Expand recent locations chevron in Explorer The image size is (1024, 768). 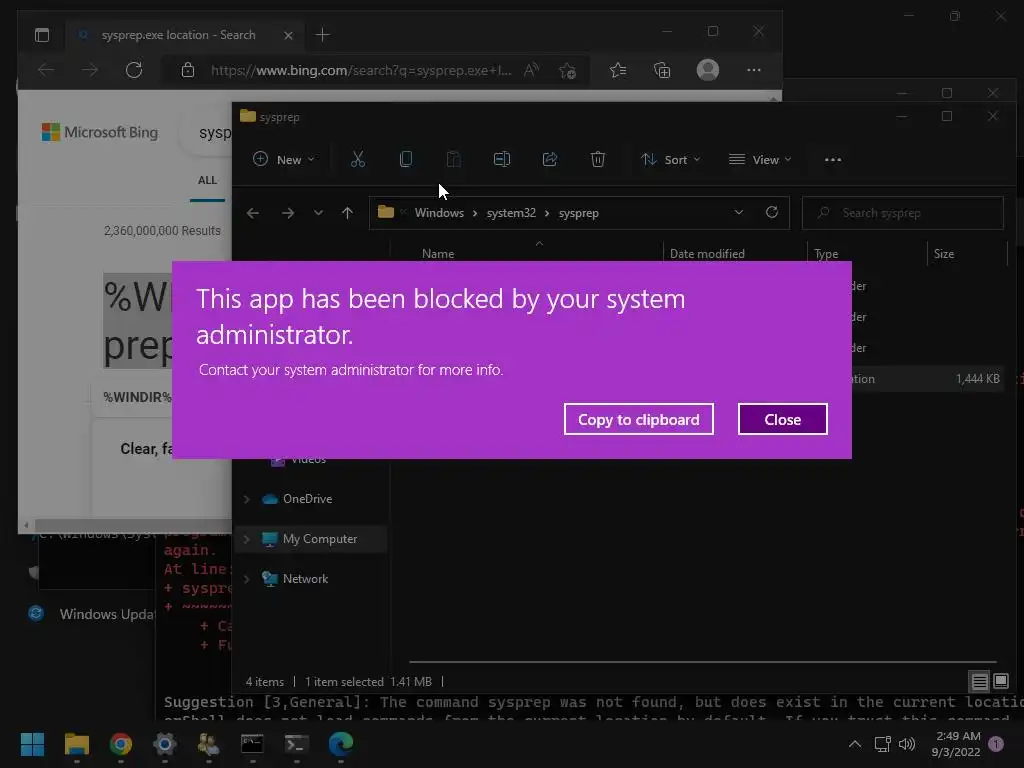coord(318,213)
